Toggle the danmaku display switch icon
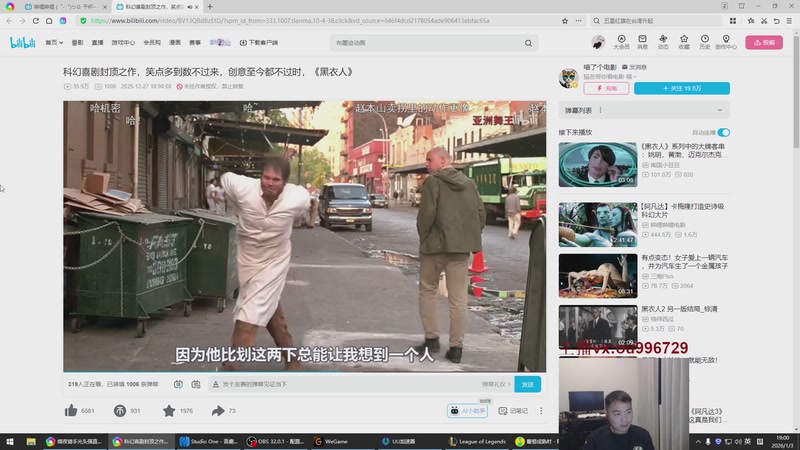Screen dimensions: 800x450 [x=178, y=384]
